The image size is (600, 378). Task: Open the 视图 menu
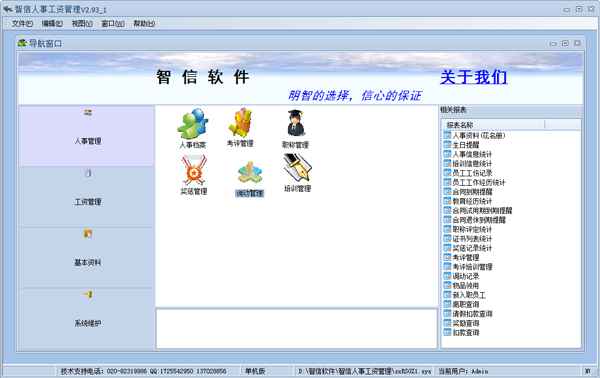tap(82, 24)
